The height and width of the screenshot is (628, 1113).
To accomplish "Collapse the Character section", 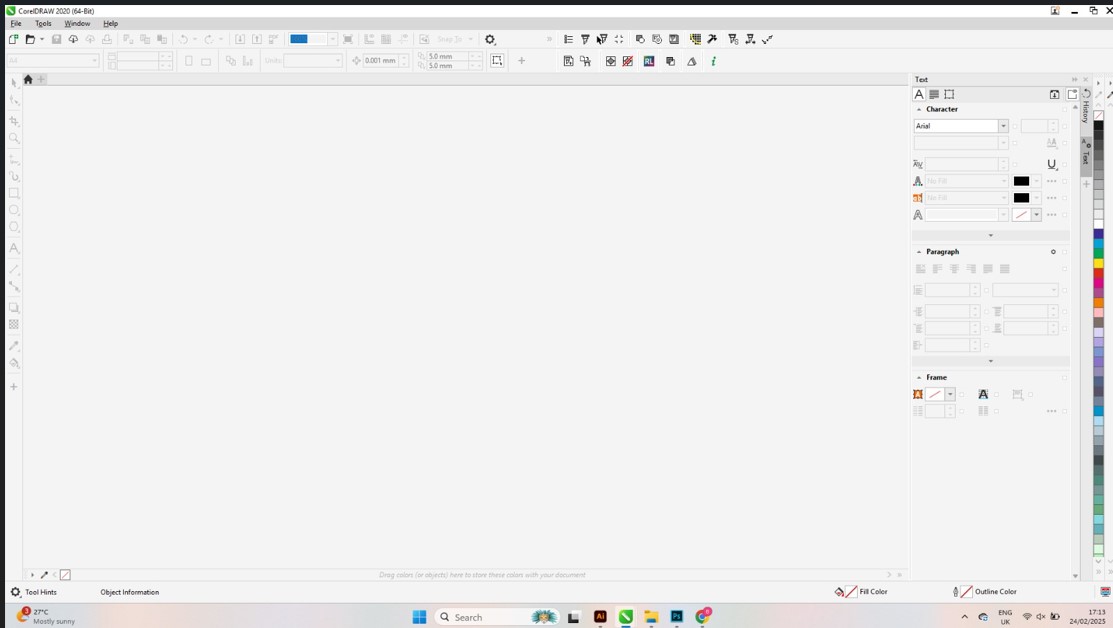I will [919, 109].
